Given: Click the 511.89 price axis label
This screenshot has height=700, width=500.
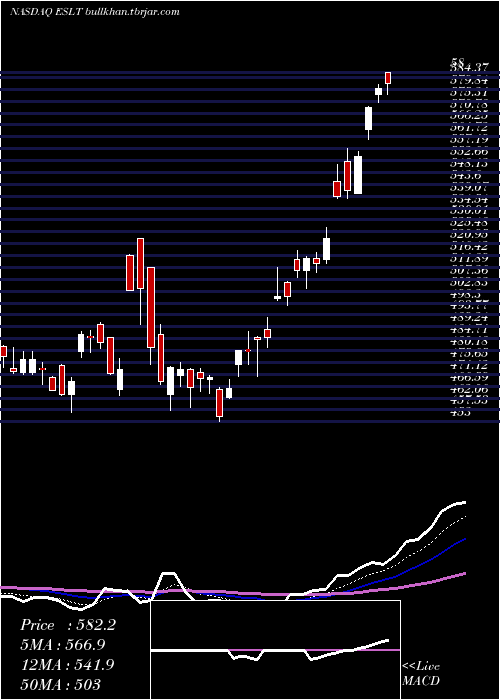Looking at the screenshot, I should click(469, 259).
